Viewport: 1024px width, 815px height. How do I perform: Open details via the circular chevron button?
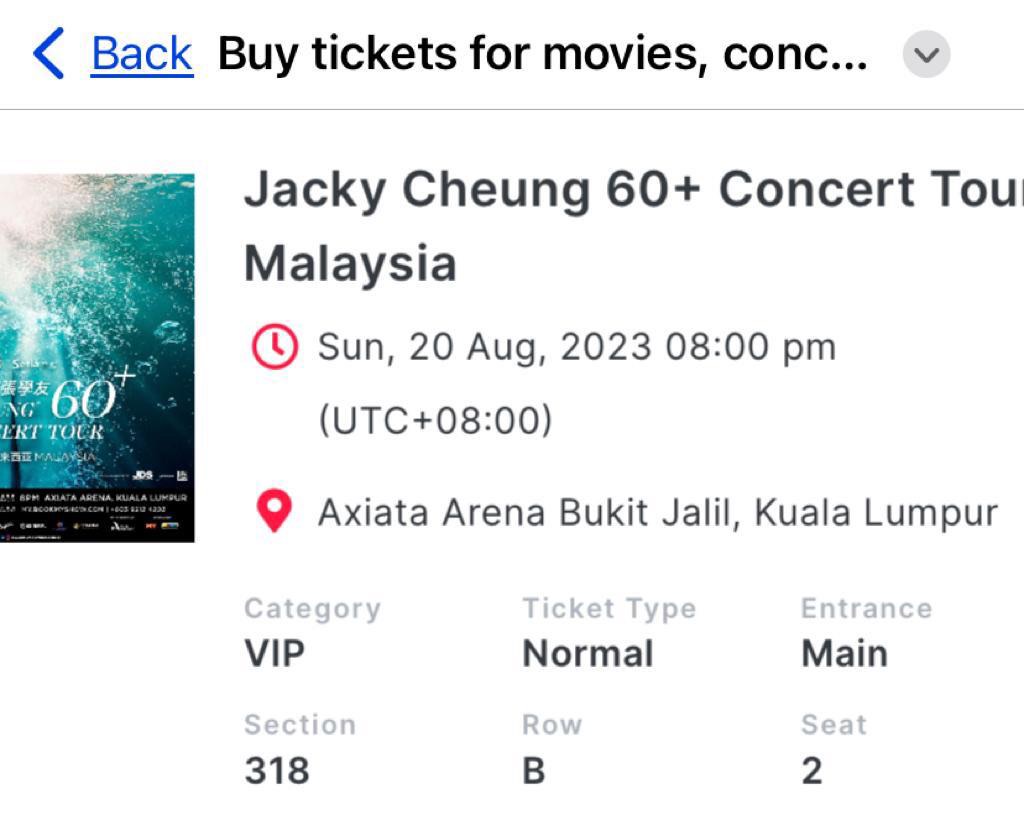point(925,54)
